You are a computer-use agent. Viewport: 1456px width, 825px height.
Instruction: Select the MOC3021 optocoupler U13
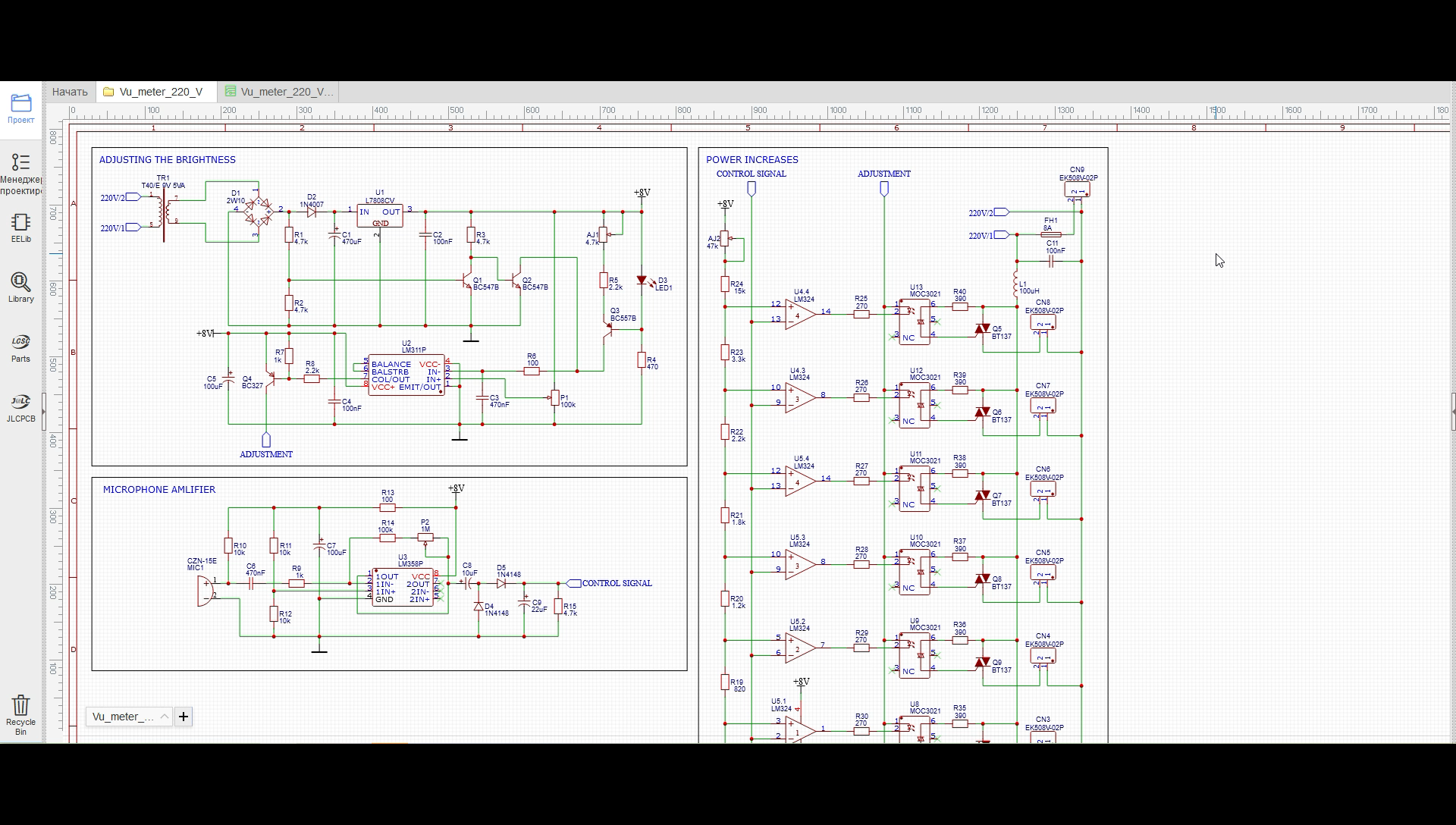915,322
